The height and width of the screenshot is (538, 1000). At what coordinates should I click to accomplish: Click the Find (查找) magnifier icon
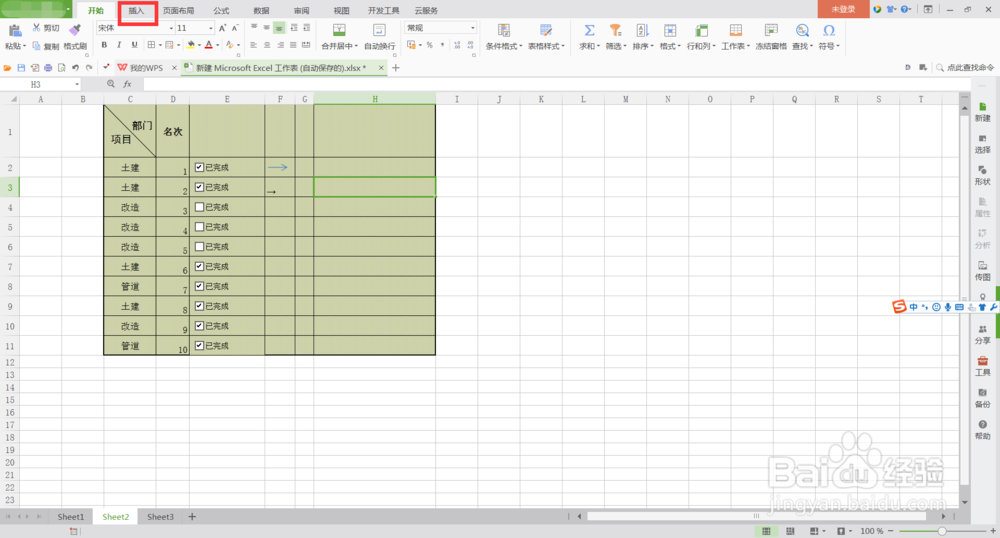pos(802,30)
